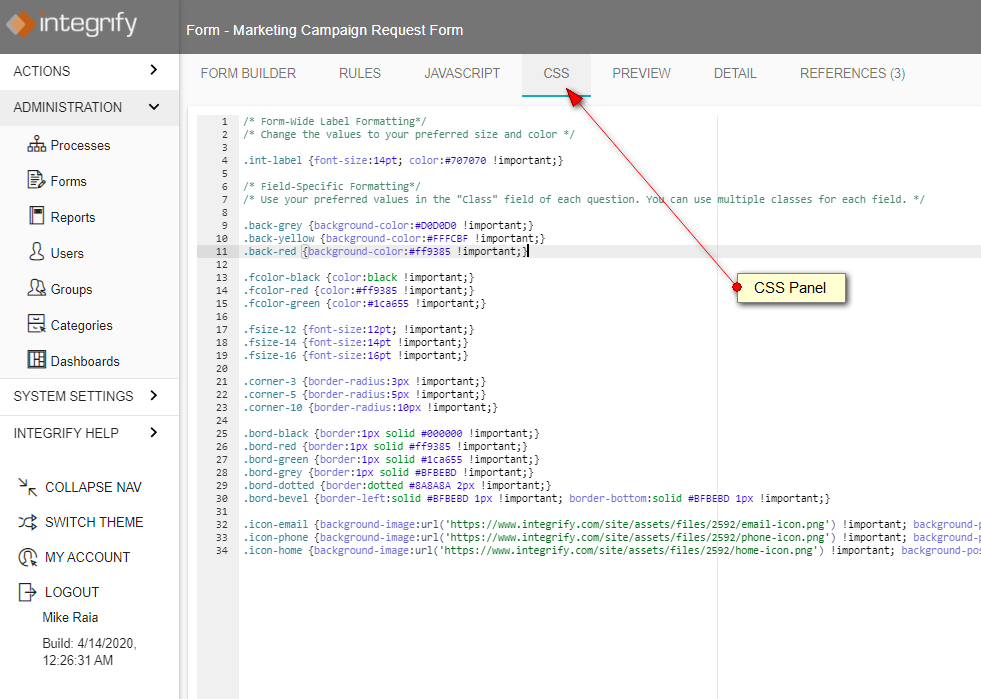Screen dimensions: 981x699
Task: Open the JavaScript tab
Action: click(x=462, y=73)
